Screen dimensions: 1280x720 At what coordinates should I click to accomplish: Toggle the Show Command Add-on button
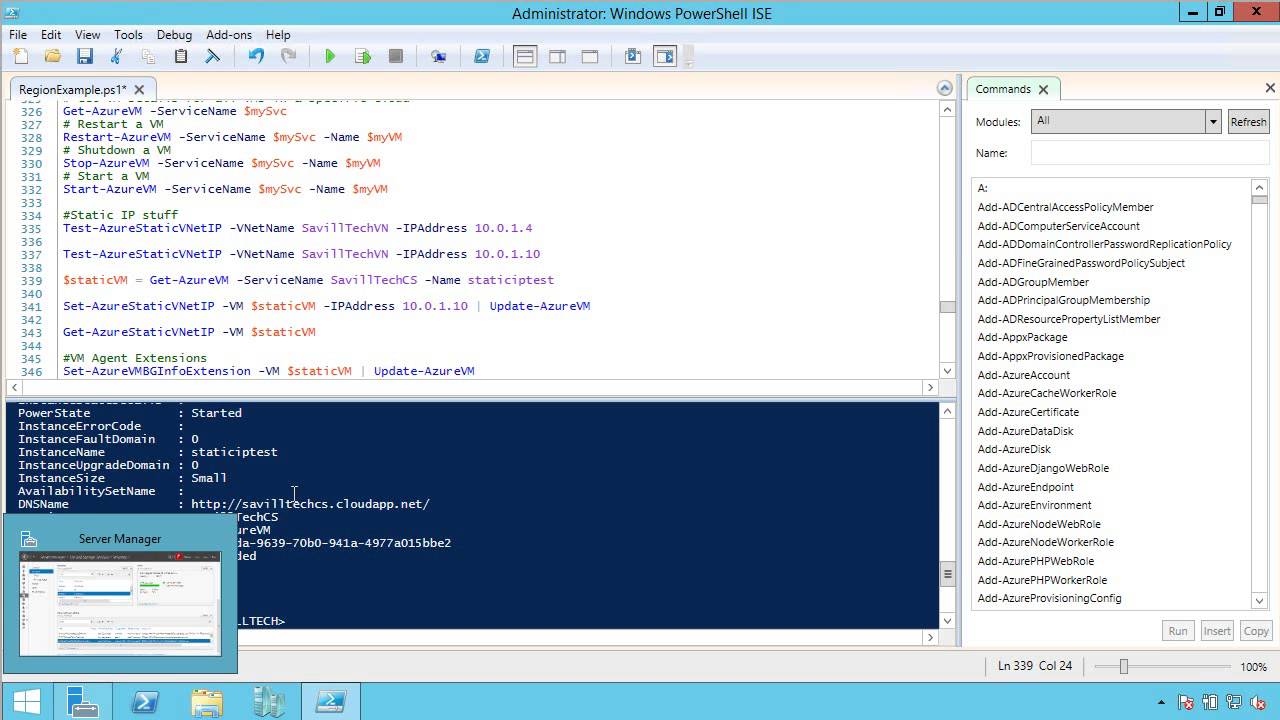665,57
